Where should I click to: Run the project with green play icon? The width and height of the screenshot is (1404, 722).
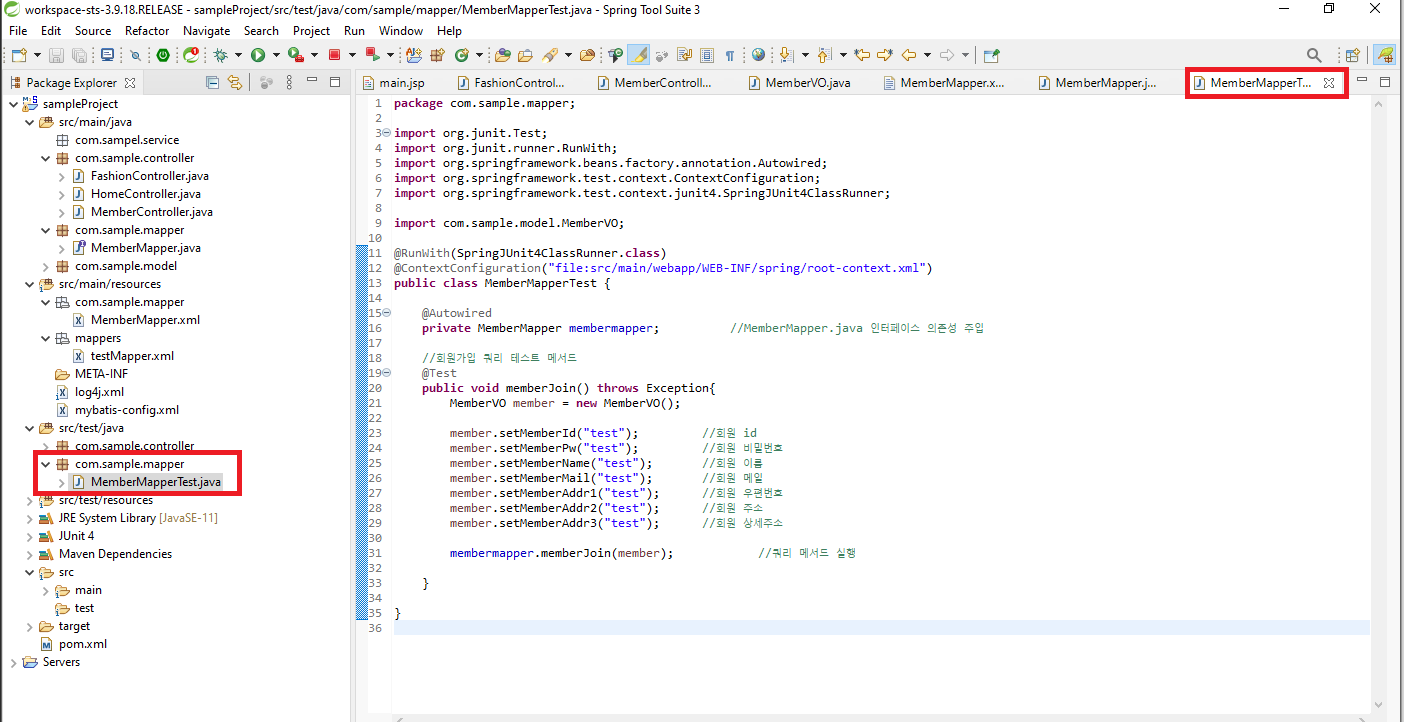click(x=258, y=55)
